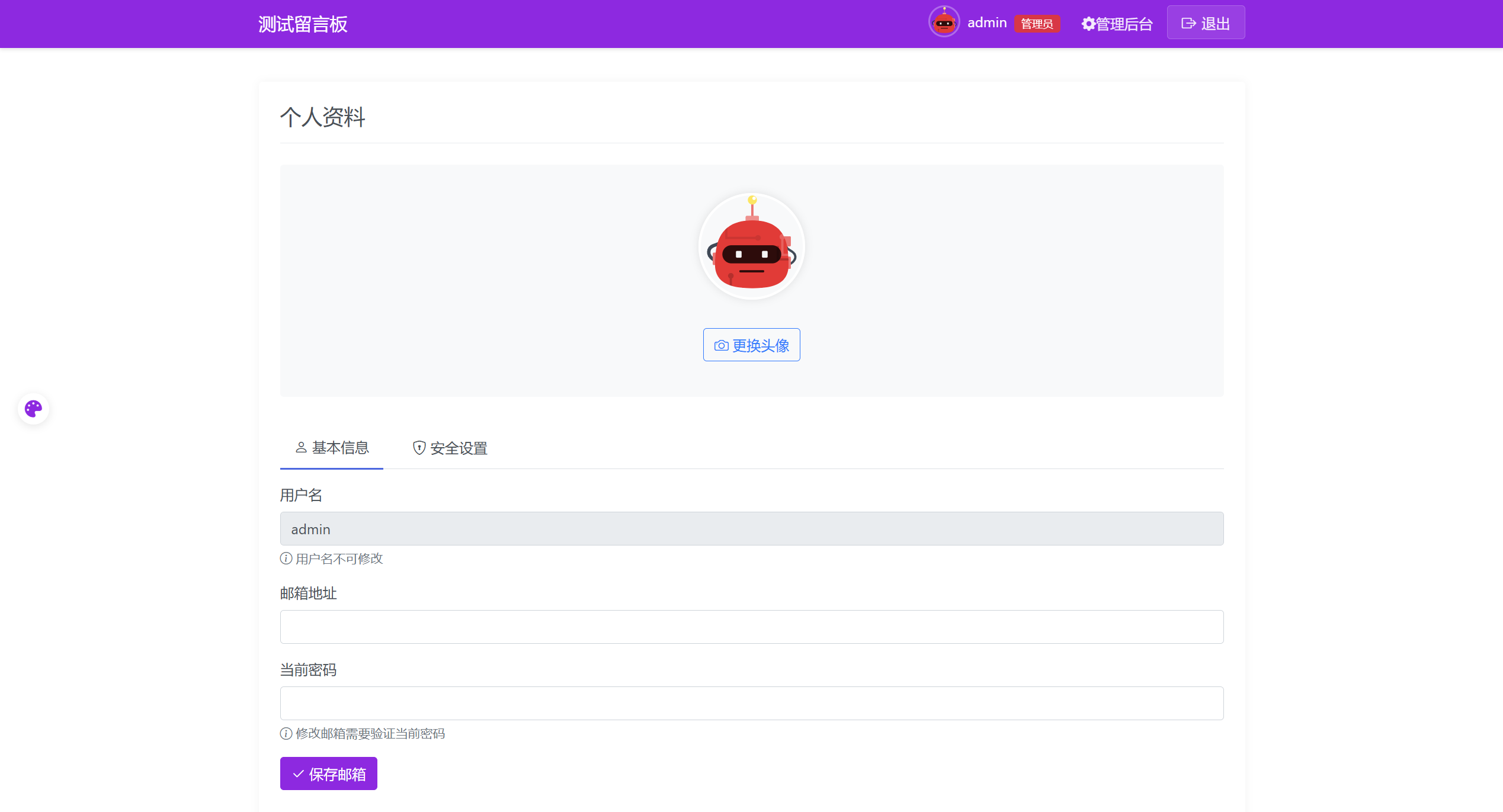This screenshot has height=812, width=1503.
Task: Click the 邮箱地址 field label
Action: pos(309,593)
